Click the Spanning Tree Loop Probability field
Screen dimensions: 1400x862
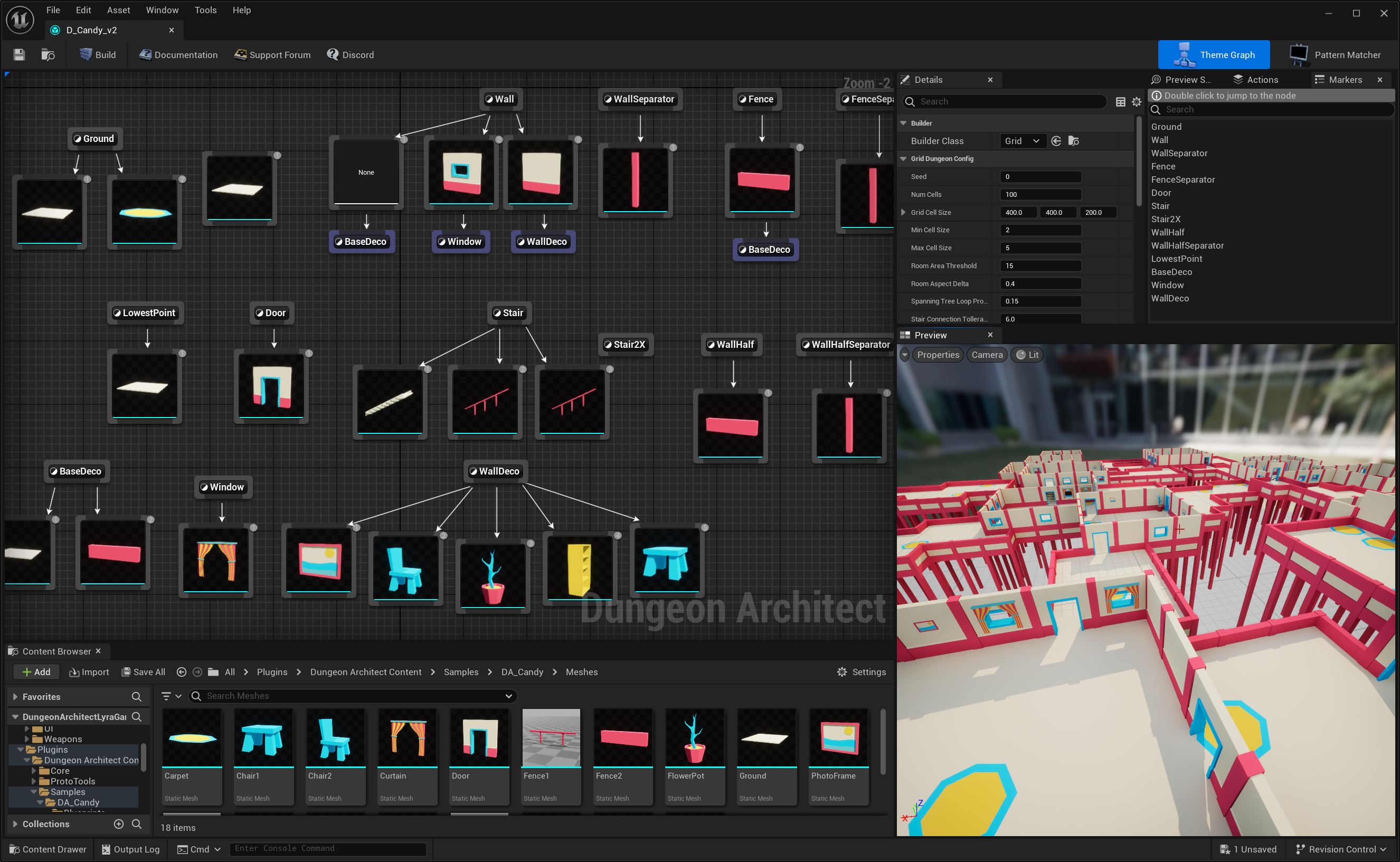(1041, 301)
